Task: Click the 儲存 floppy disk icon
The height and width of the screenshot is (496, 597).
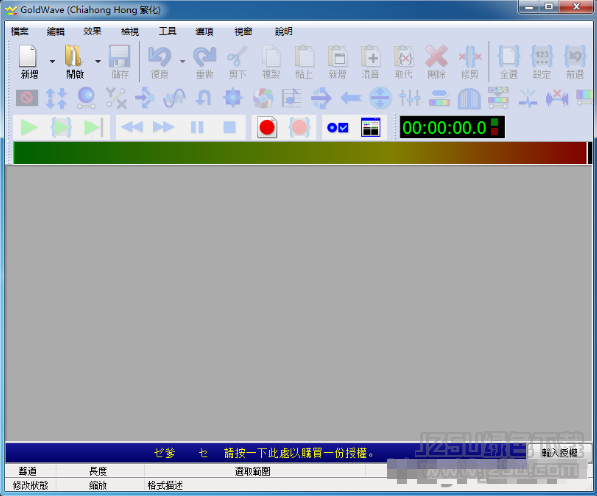Action: pos(120,56)
